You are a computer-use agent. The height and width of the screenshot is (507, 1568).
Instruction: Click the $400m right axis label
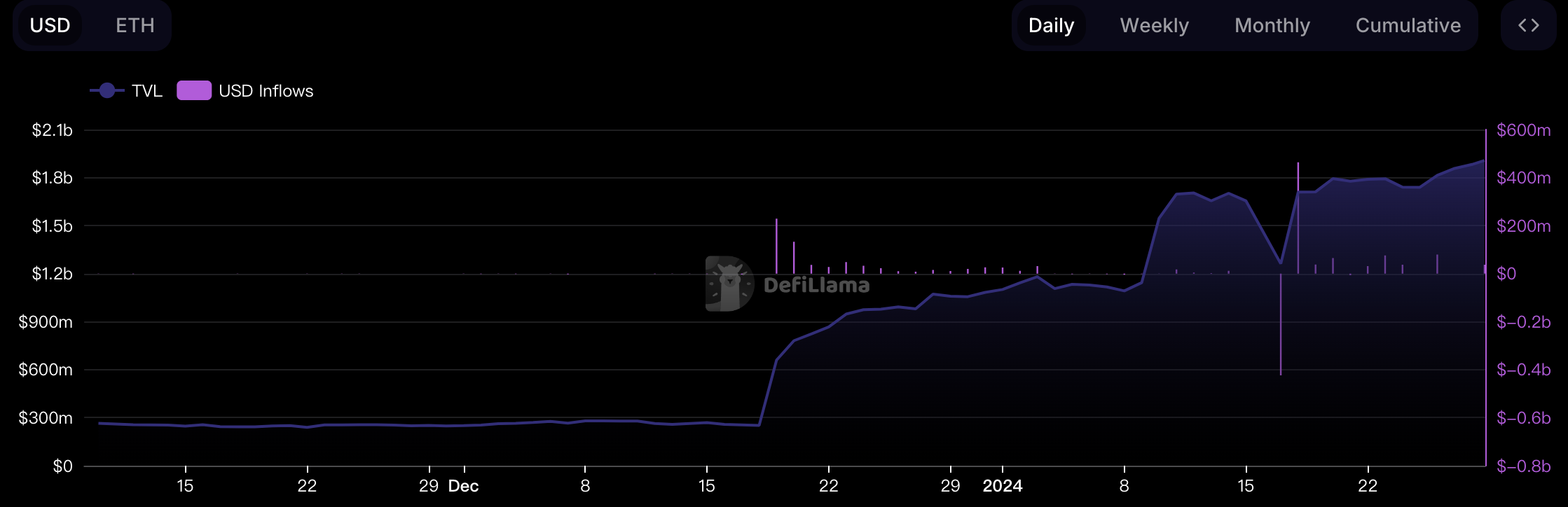pyautogui.click(x=1523, y=178)
